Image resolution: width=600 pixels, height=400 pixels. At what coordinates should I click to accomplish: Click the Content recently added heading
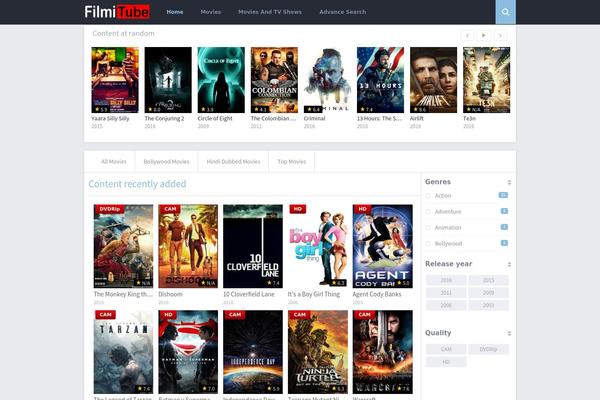tap(137, 184)
